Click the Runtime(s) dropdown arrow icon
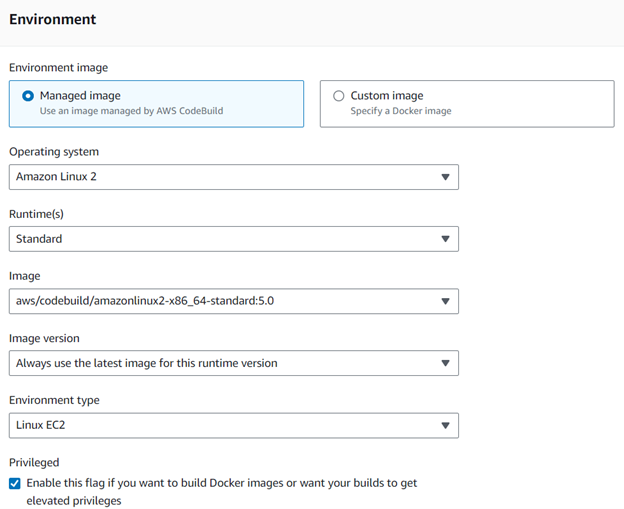Screen dimensions: 624x509 [445, 239]
